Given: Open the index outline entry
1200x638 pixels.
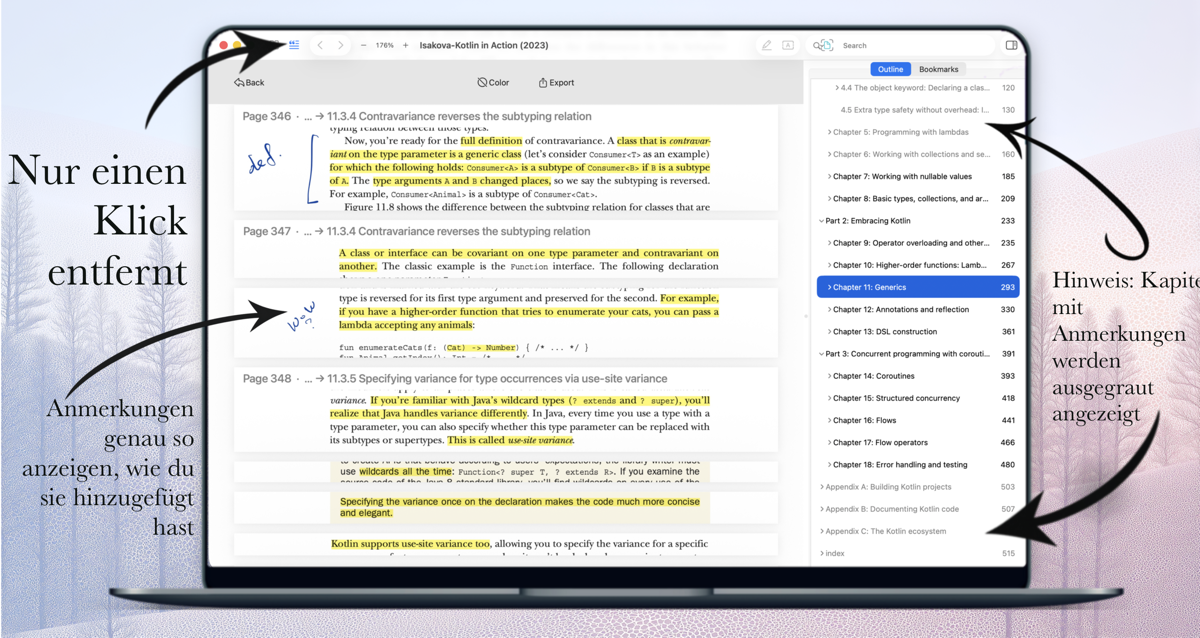Looking at the screenshot, I should (x=918, y=553).
